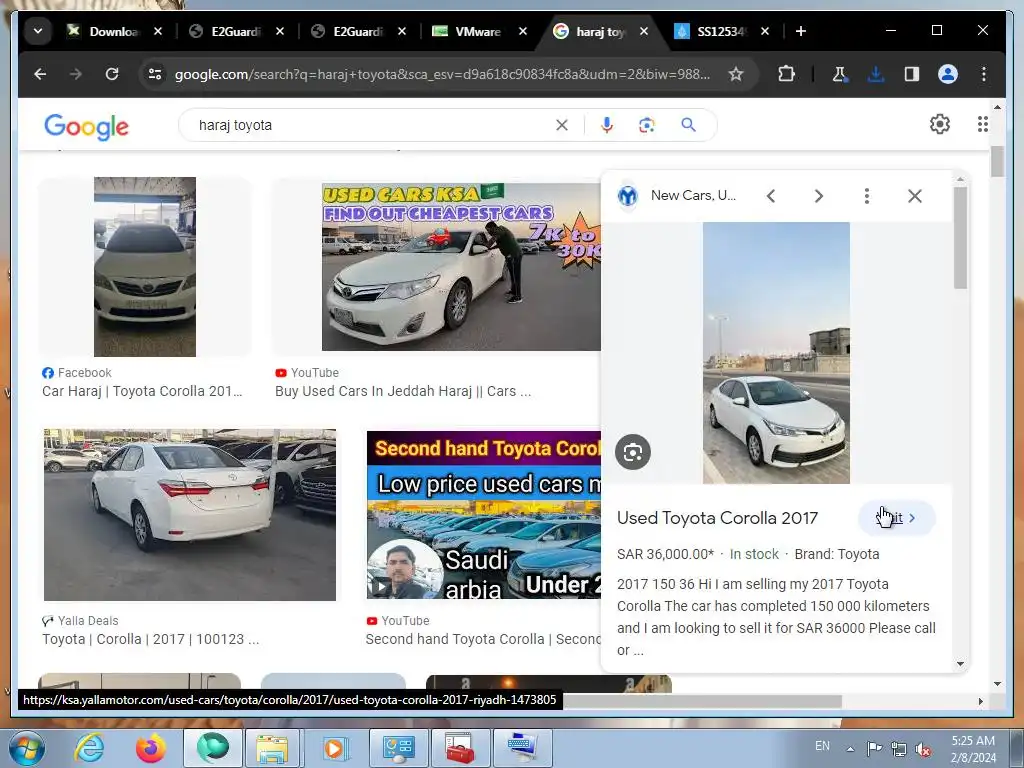Submit search with magnifier icon

[688, 125]
